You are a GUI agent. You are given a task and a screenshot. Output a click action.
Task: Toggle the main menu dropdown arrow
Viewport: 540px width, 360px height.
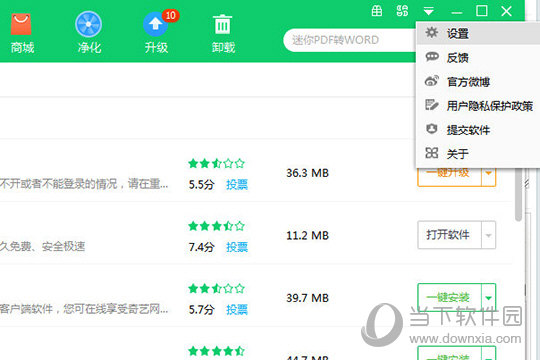[428, 11]
